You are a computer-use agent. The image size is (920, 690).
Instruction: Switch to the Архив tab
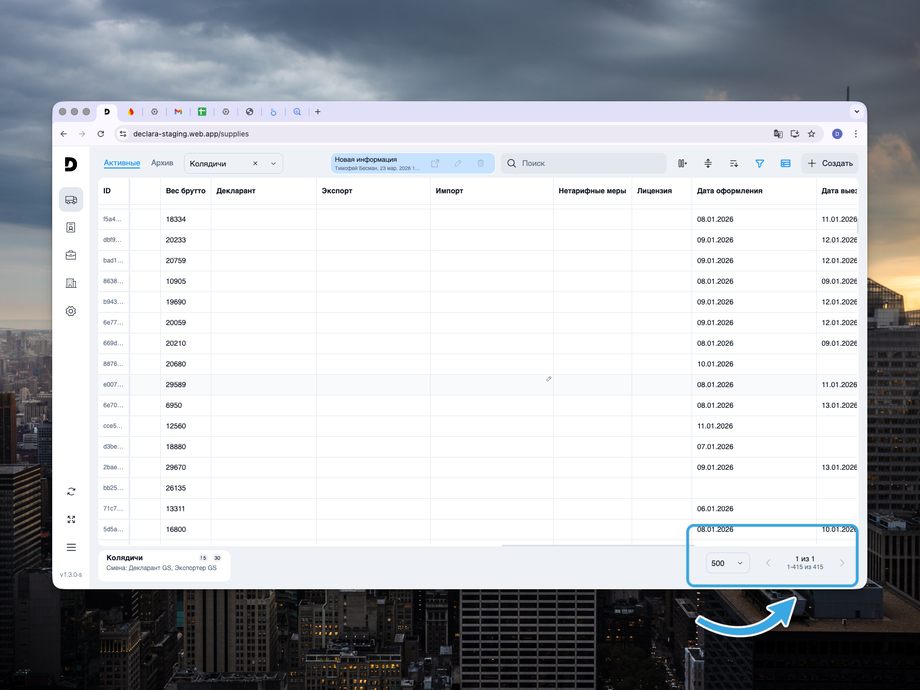click(x=162, y=163)
